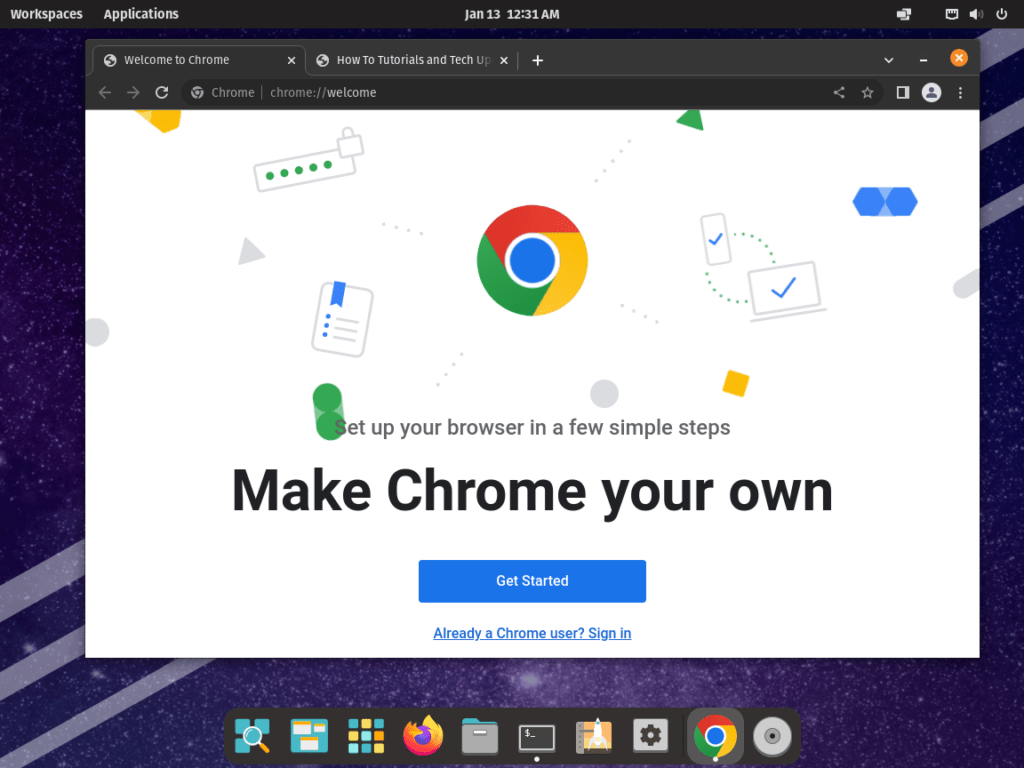Open the Chrome profile avatar menu
1024x768 pixels.
click(931, 93)
